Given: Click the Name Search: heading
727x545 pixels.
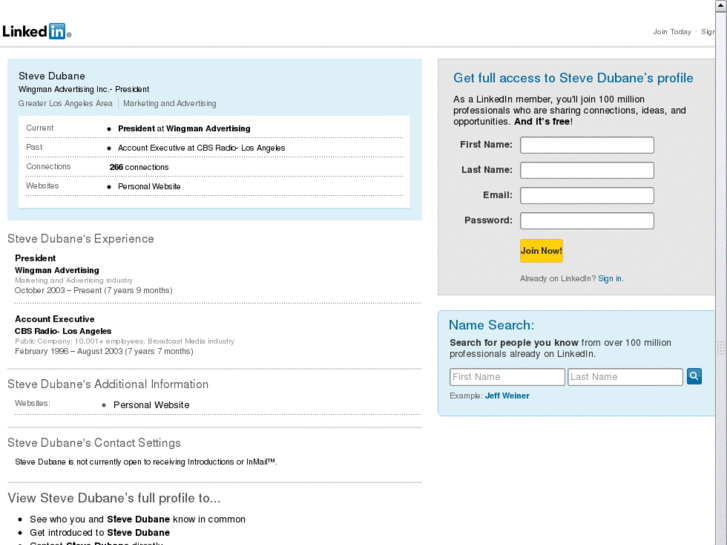Looking at the screenshot, I should click(491, 325).
